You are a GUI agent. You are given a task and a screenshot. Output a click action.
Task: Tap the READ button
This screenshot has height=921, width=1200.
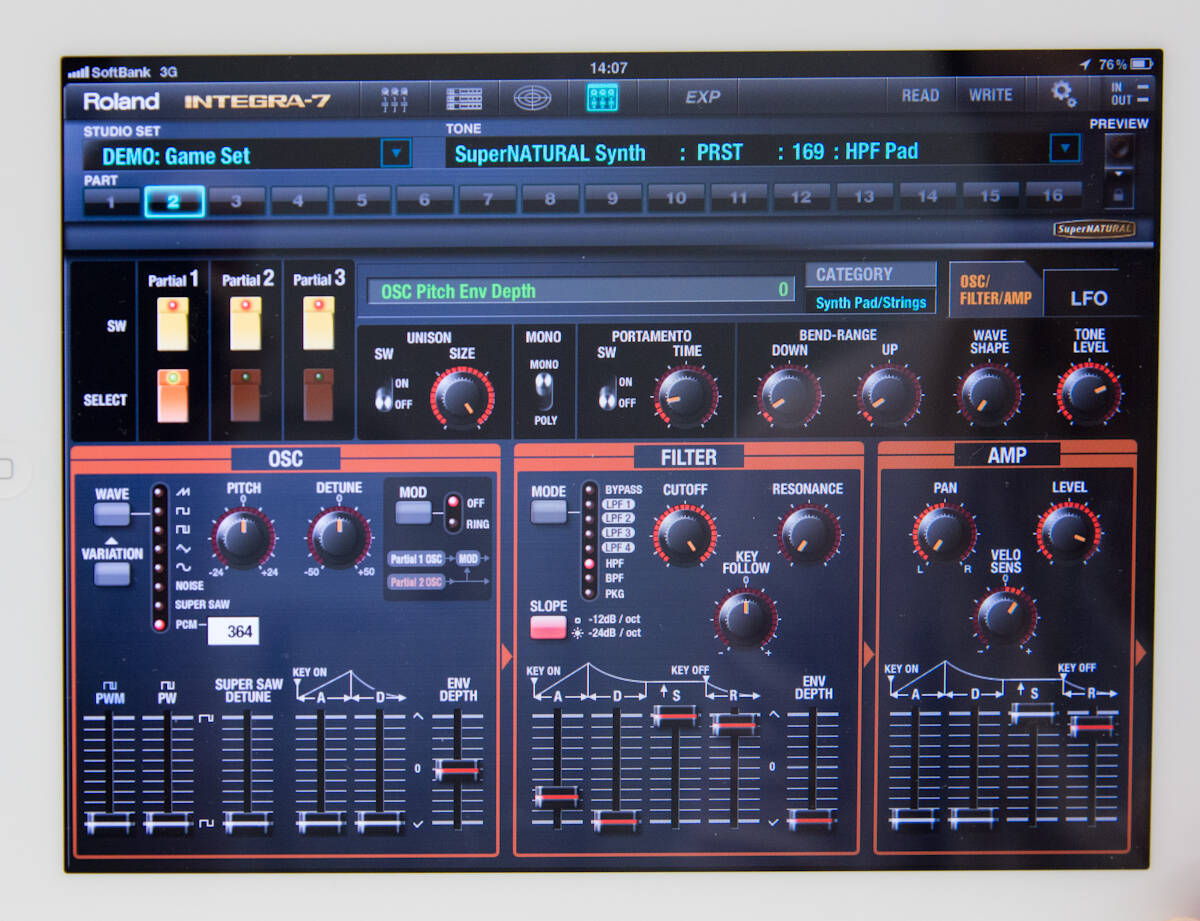(920, 96)
